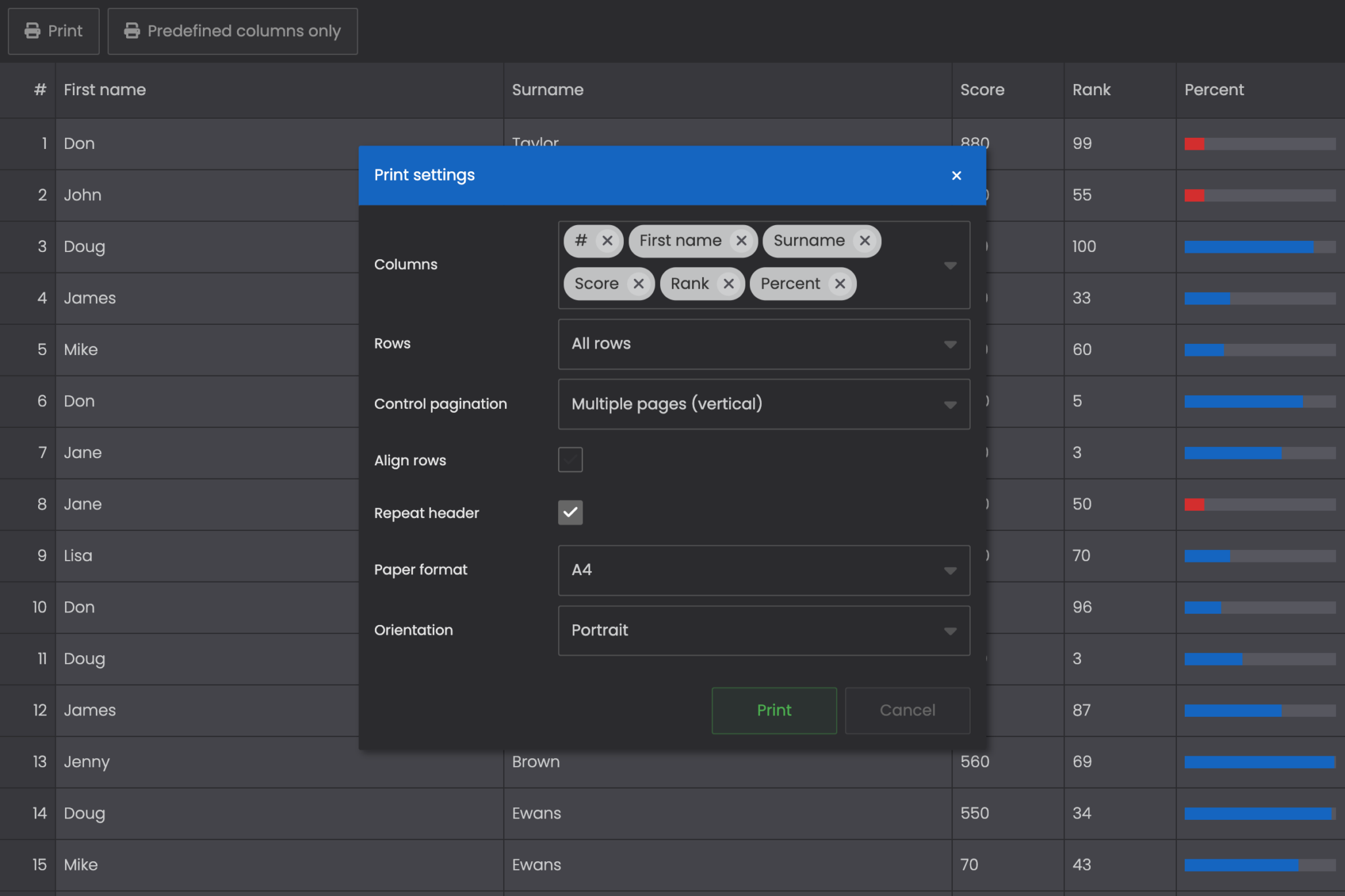Click the Lisa first name cell
Screen dimensions: 1345x896
coord(208,556)
